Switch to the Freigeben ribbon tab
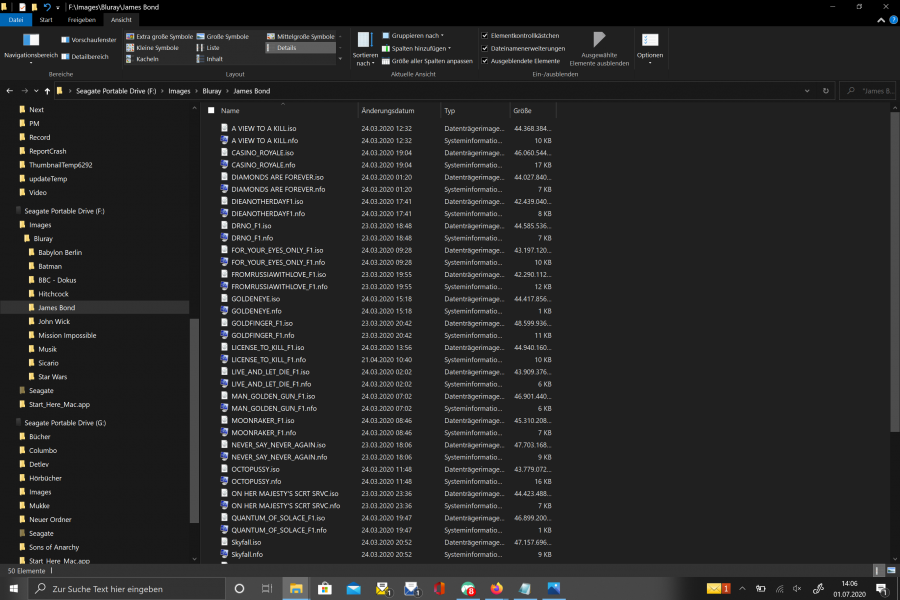Viewport: 900px width, 600px height. coord(82,19)
